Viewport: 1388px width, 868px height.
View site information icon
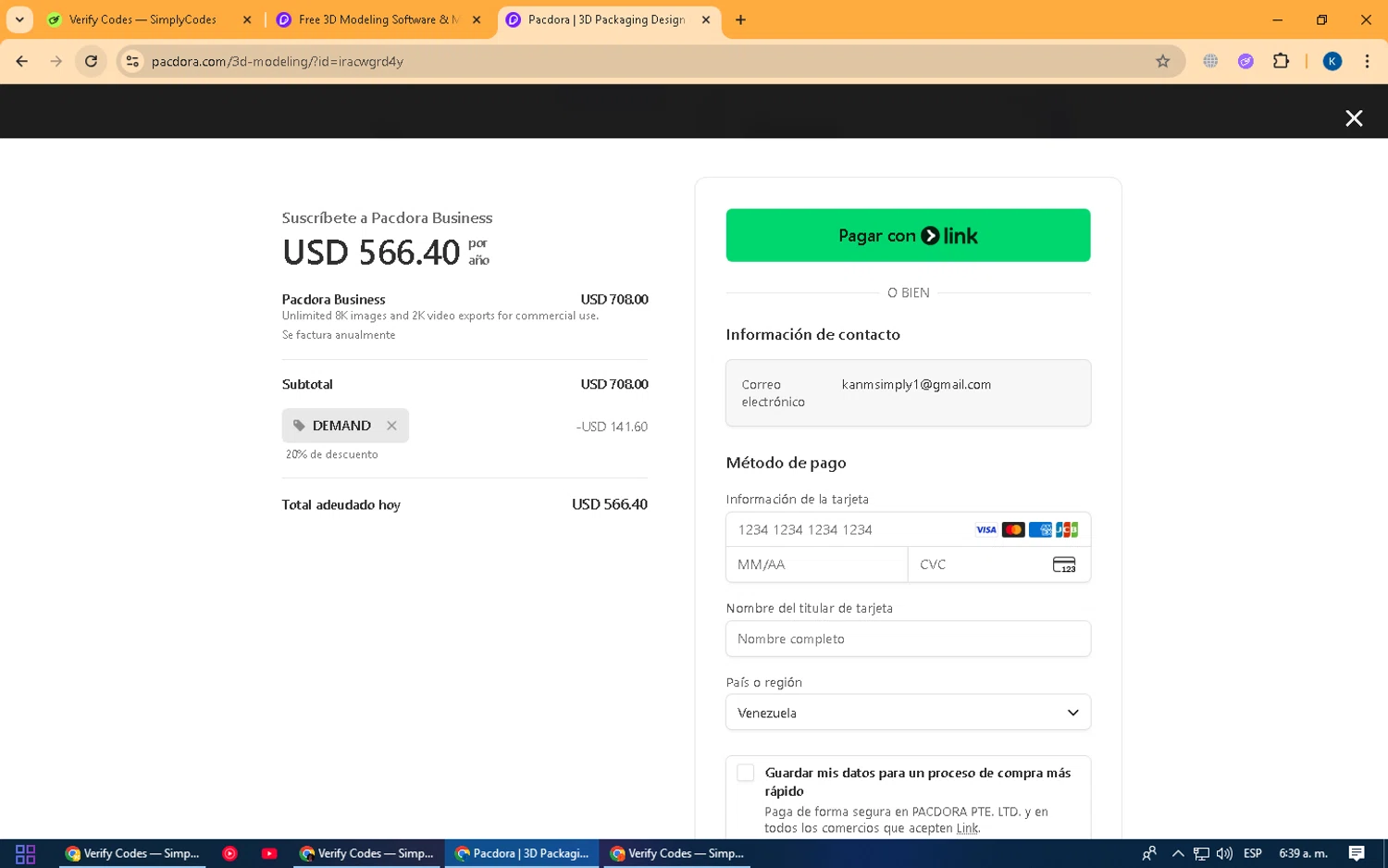(132, 61)
